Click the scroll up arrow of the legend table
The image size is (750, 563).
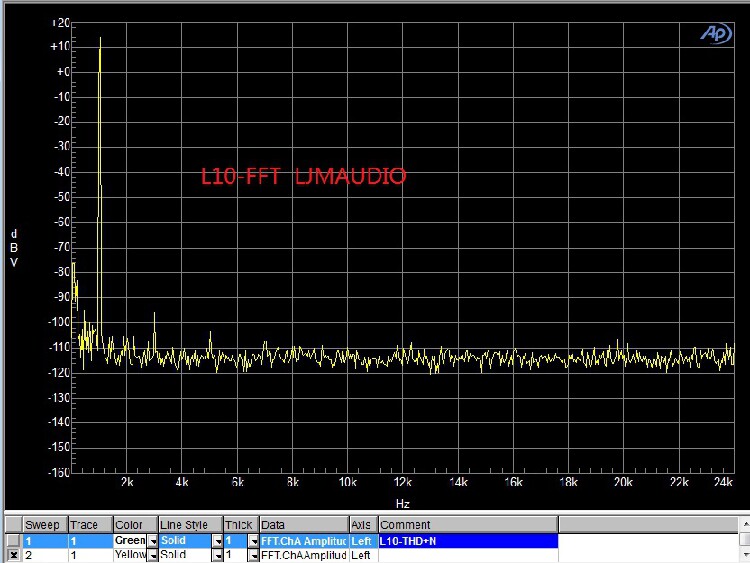tap(745, 524)
